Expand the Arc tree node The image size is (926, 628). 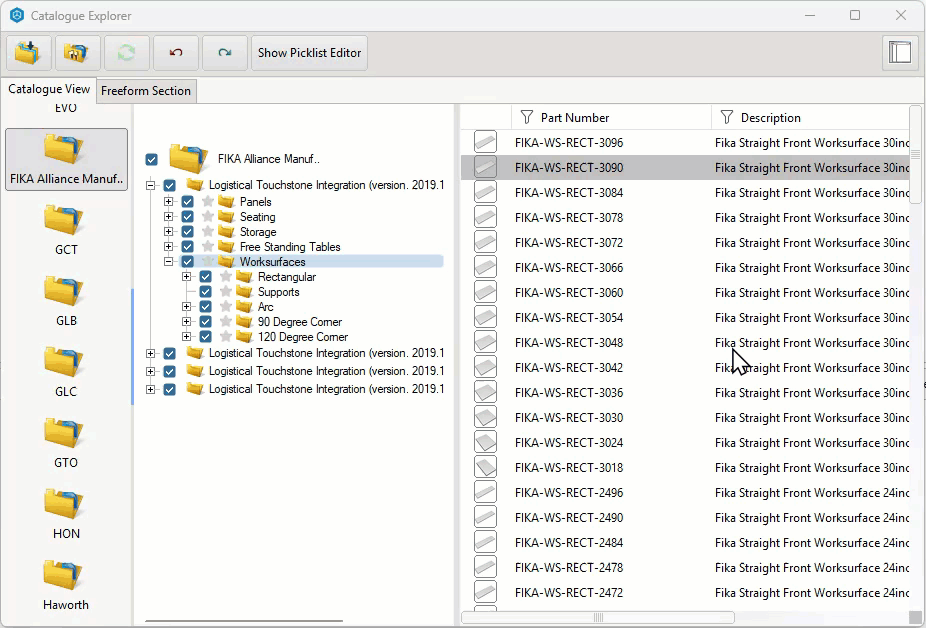tap(187, 307)
